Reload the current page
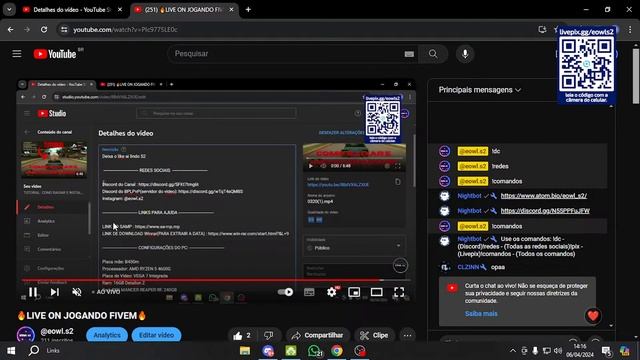Image resolution: width=640 pixels, height=360 pixels. tap(44, 29)
